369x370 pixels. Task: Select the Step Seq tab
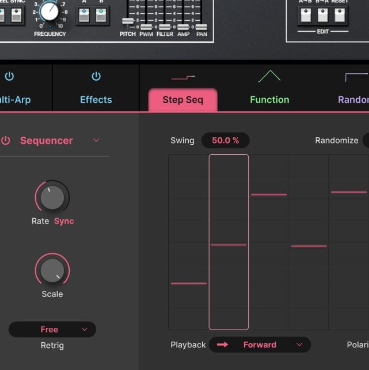point(183,100)
